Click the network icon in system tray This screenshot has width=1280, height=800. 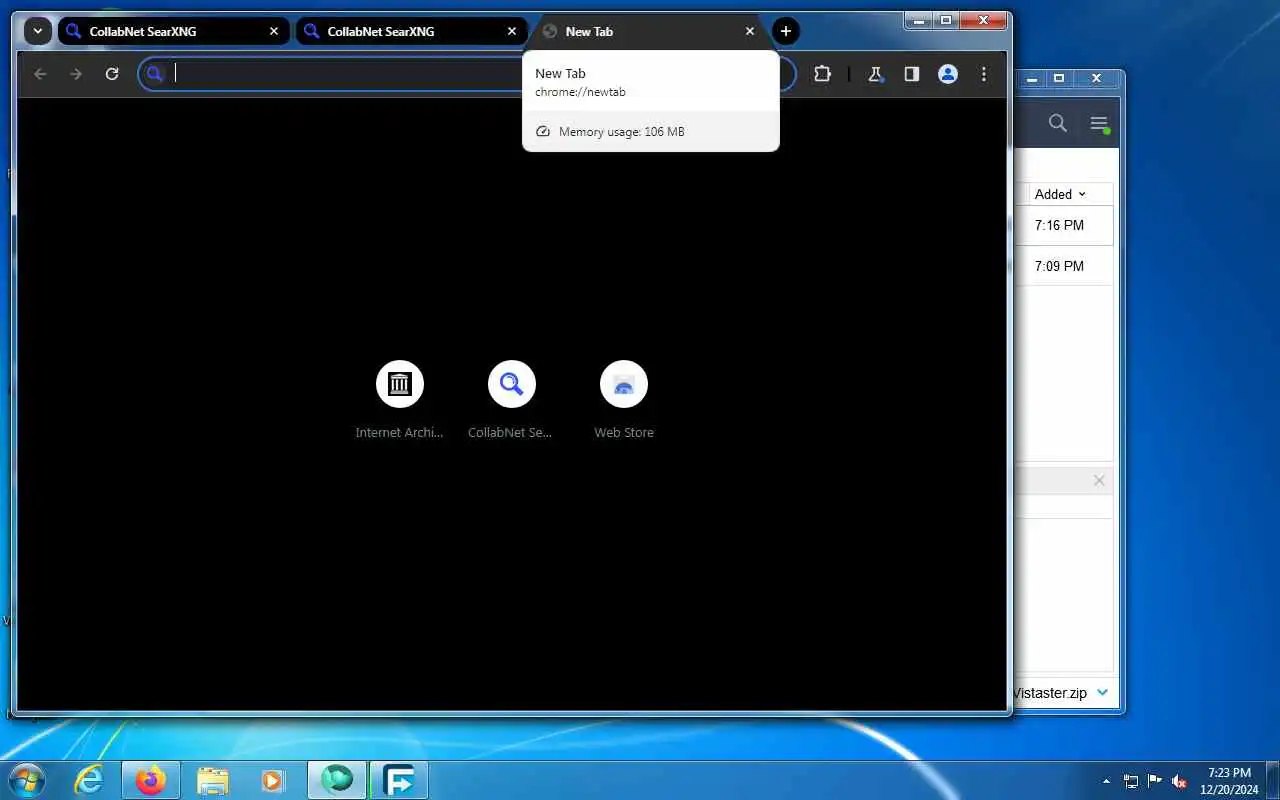(1131, 781)
